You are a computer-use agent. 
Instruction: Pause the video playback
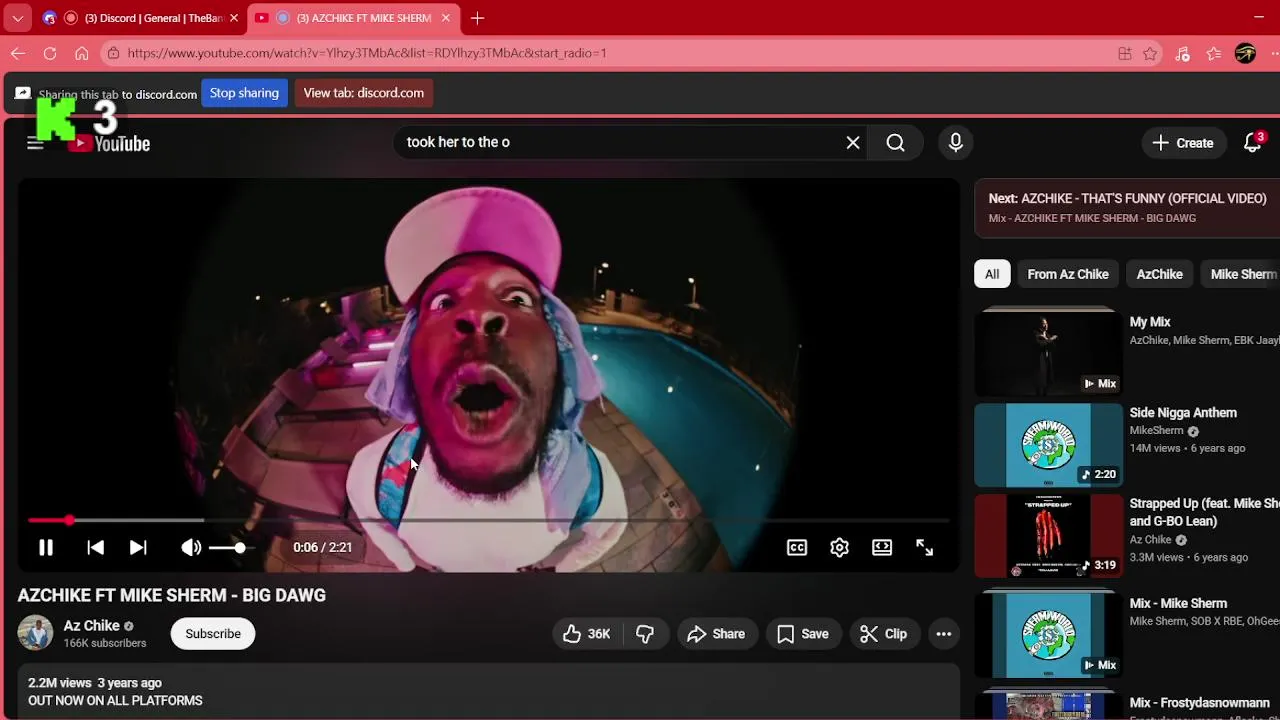(46, 547)
